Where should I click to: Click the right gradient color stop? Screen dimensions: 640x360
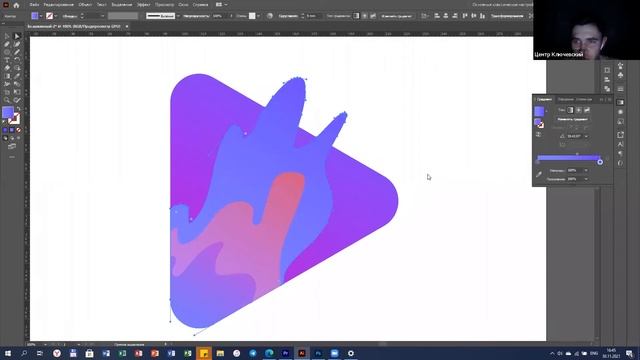click(600, 162)
